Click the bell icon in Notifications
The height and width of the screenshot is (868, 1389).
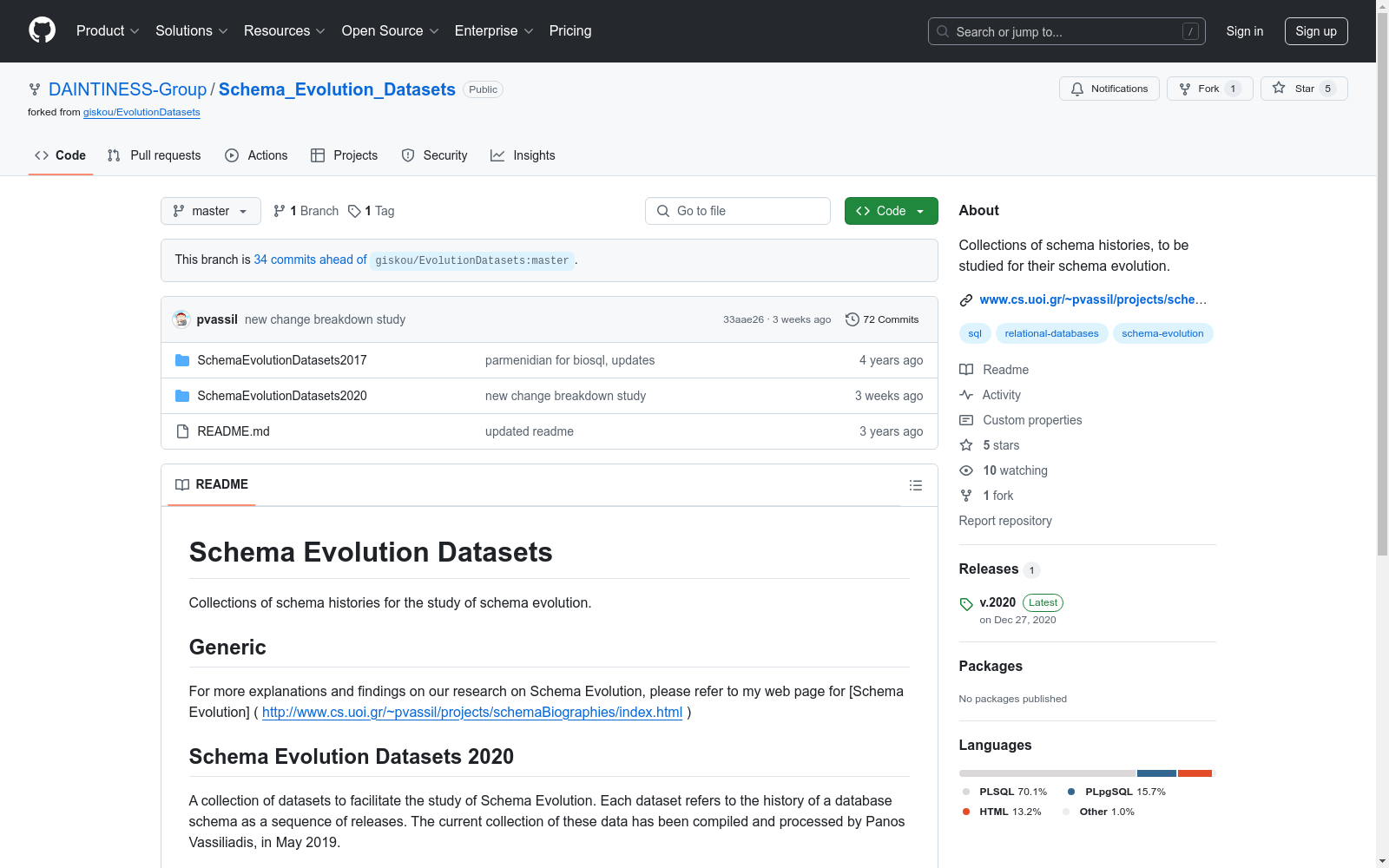[x=1077, y=89]
